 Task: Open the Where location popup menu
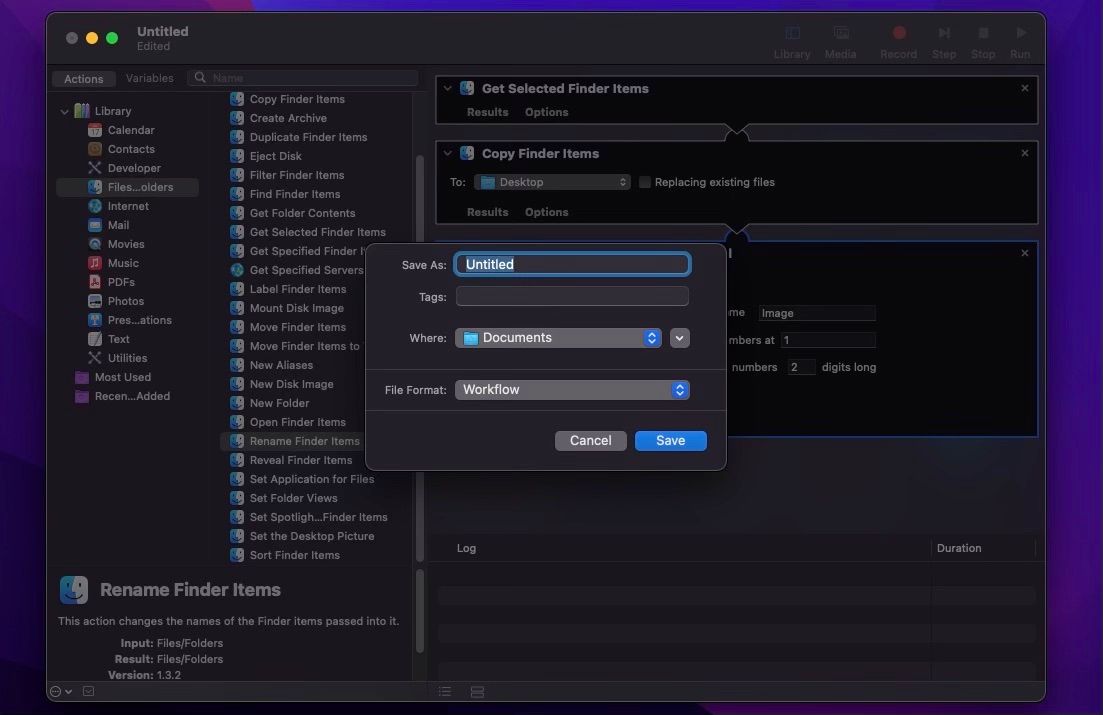pos(557,337)
